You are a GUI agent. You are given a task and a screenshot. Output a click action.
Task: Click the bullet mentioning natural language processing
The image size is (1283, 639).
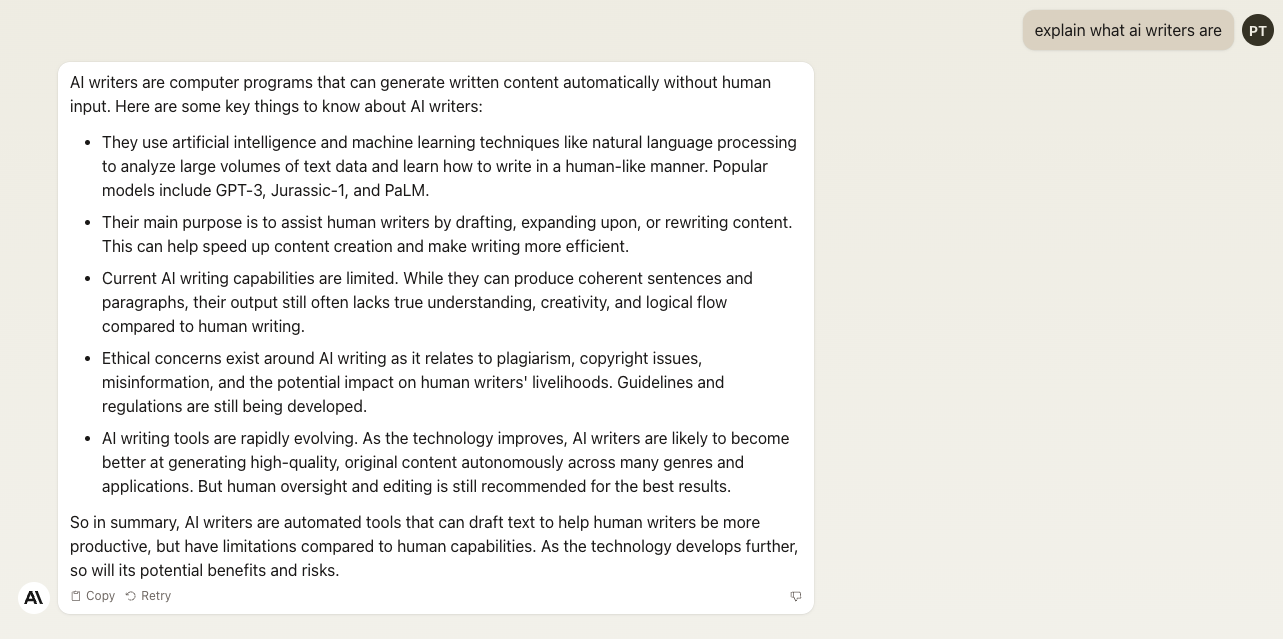click(x=449, y=166)
